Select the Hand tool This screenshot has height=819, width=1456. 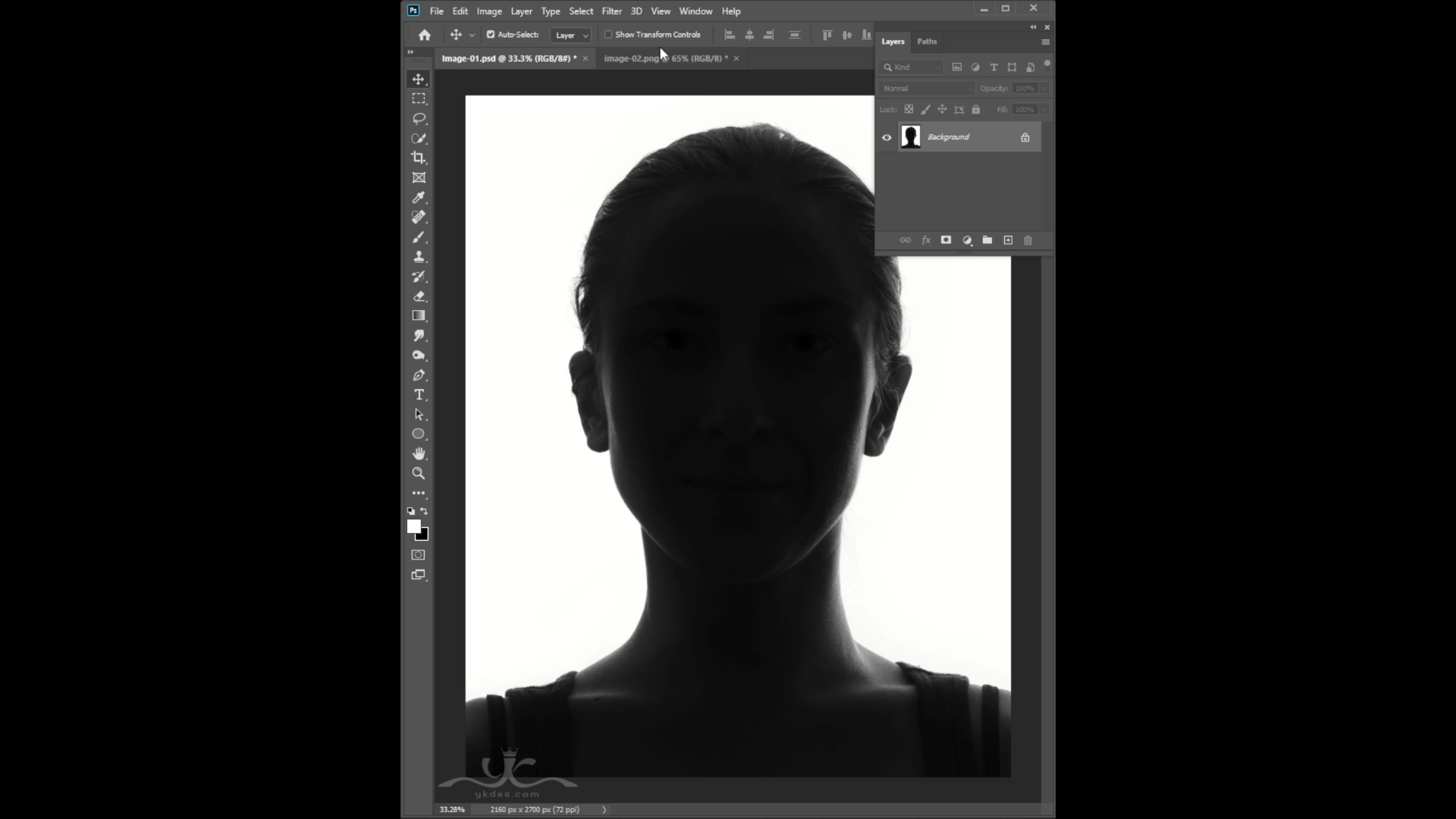[419, 453]
